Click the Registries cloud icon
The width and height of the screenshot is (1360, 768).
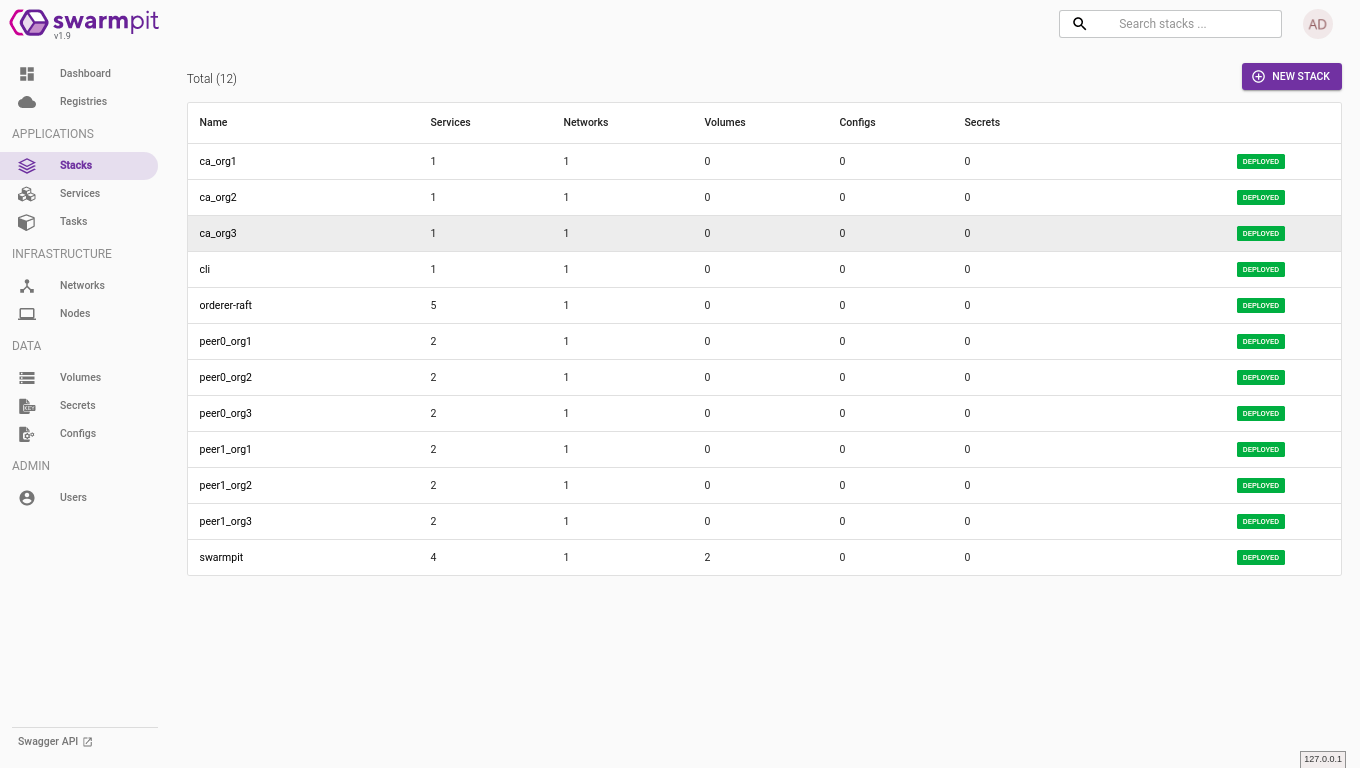point(27,102)
